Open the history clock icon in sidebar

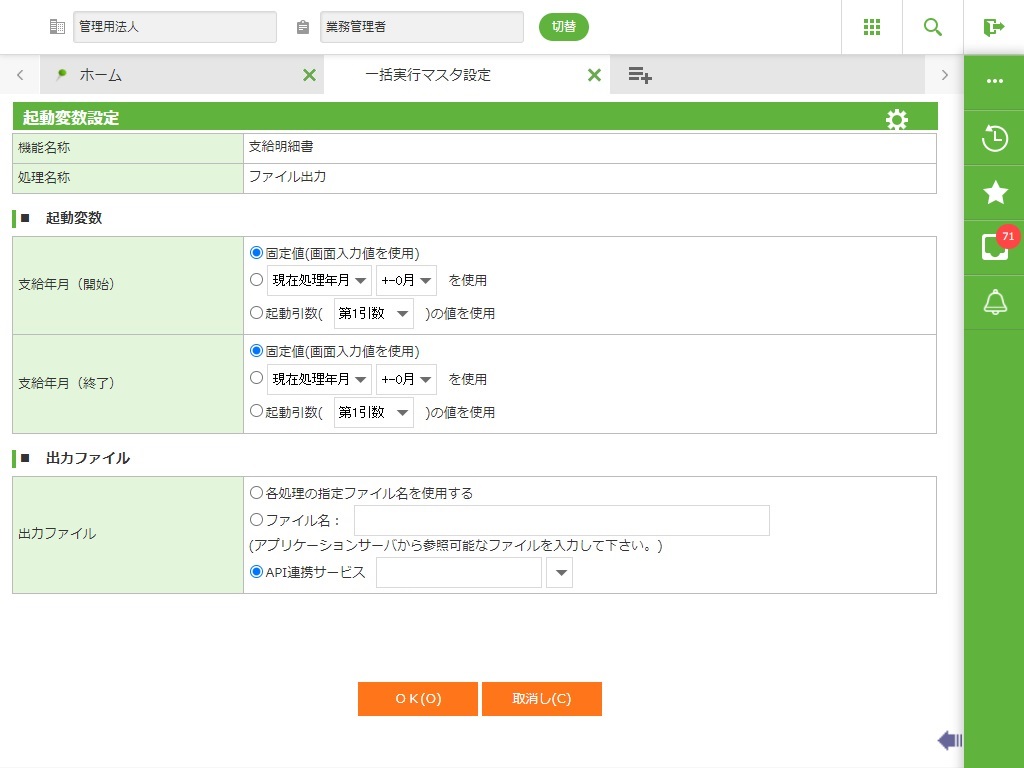pyautogui.click(x=994, y=139)
